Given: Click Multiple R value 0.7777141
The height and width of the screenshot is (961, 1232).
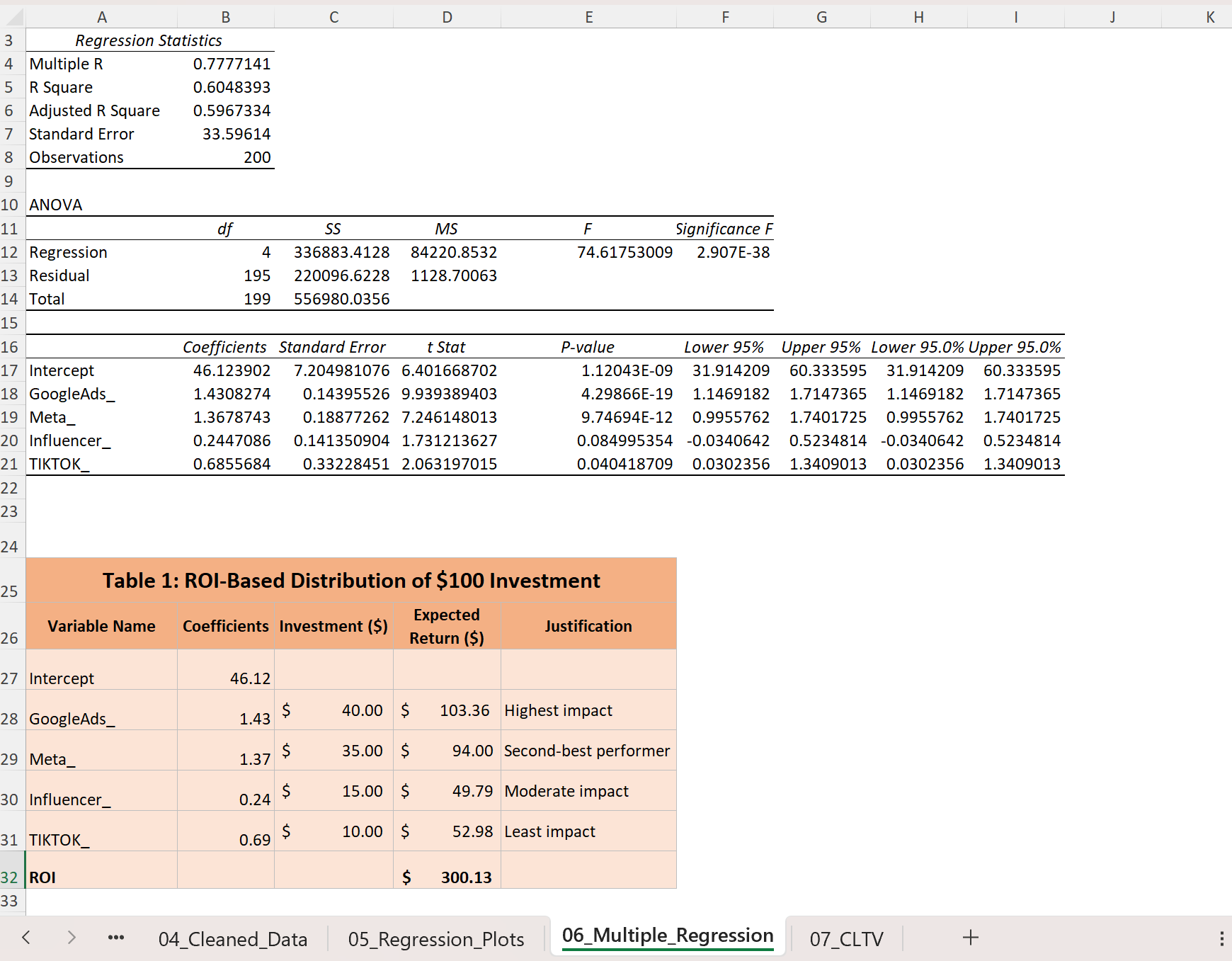Looking at the screenshot, I should point(226,64).
